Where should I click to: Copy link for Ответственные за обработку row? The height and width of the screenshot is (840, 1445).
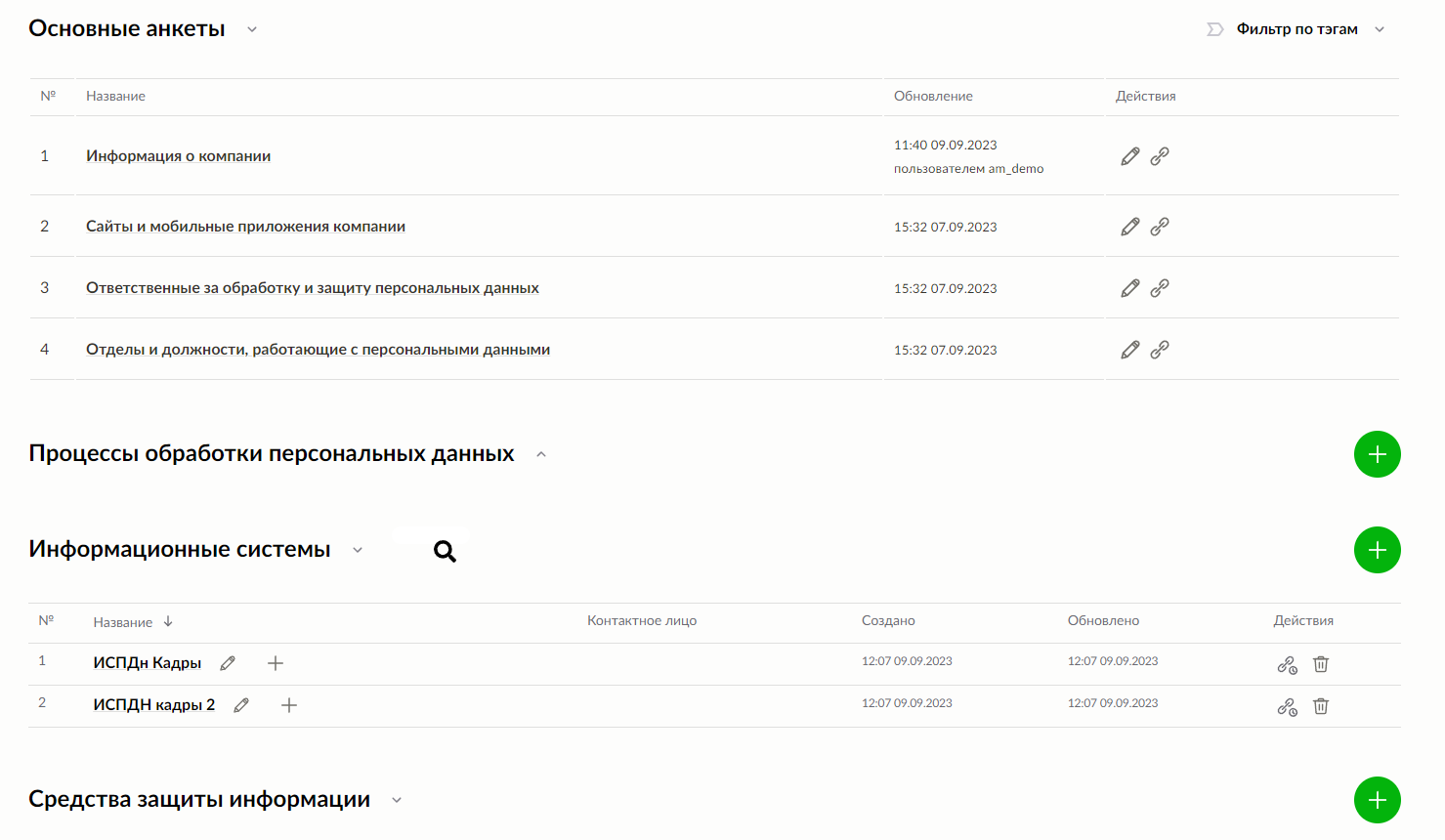(1160, 288)
